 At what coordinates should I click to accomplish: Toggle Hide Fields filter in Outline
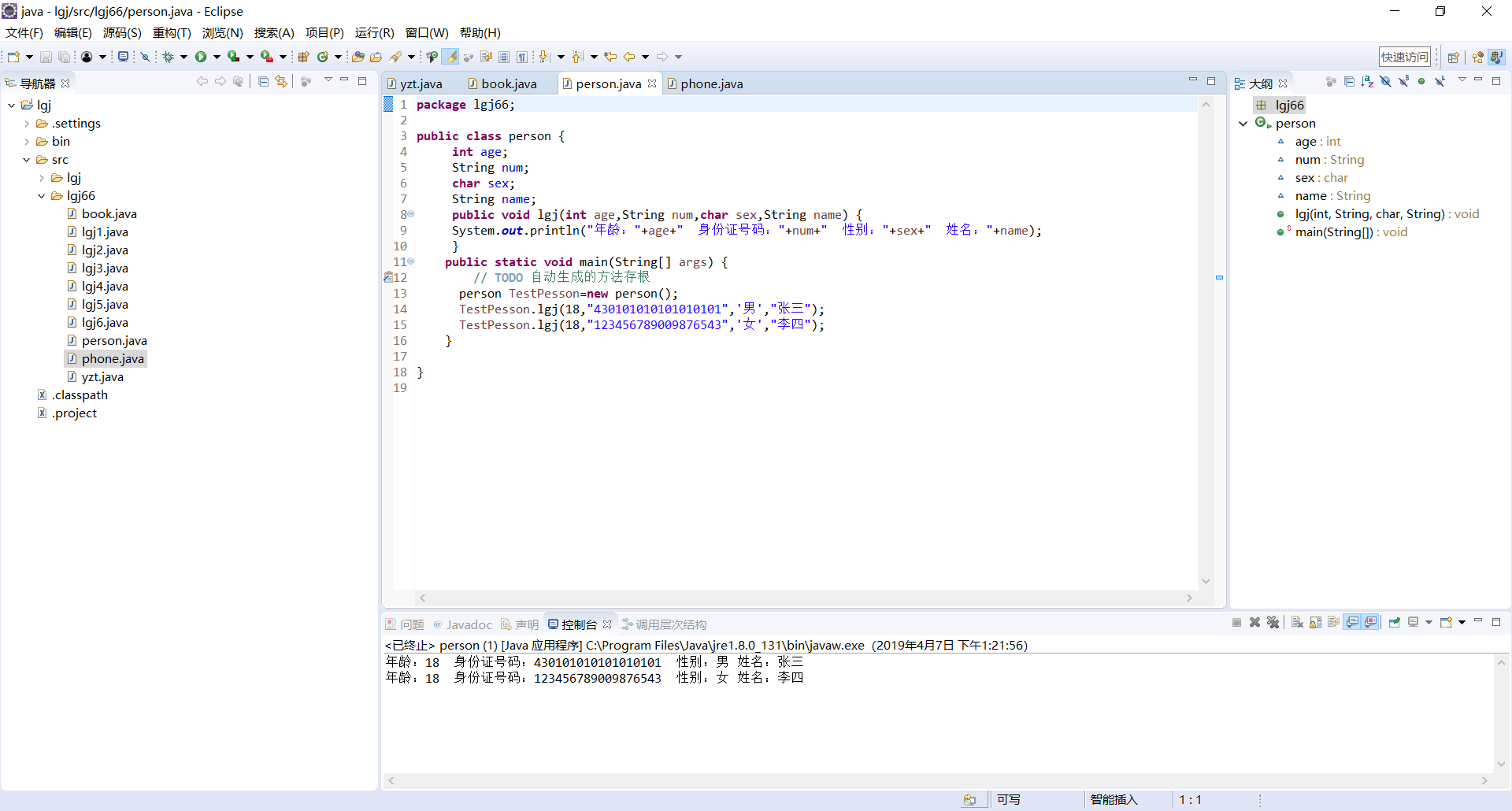click(x=1385, y=82)
